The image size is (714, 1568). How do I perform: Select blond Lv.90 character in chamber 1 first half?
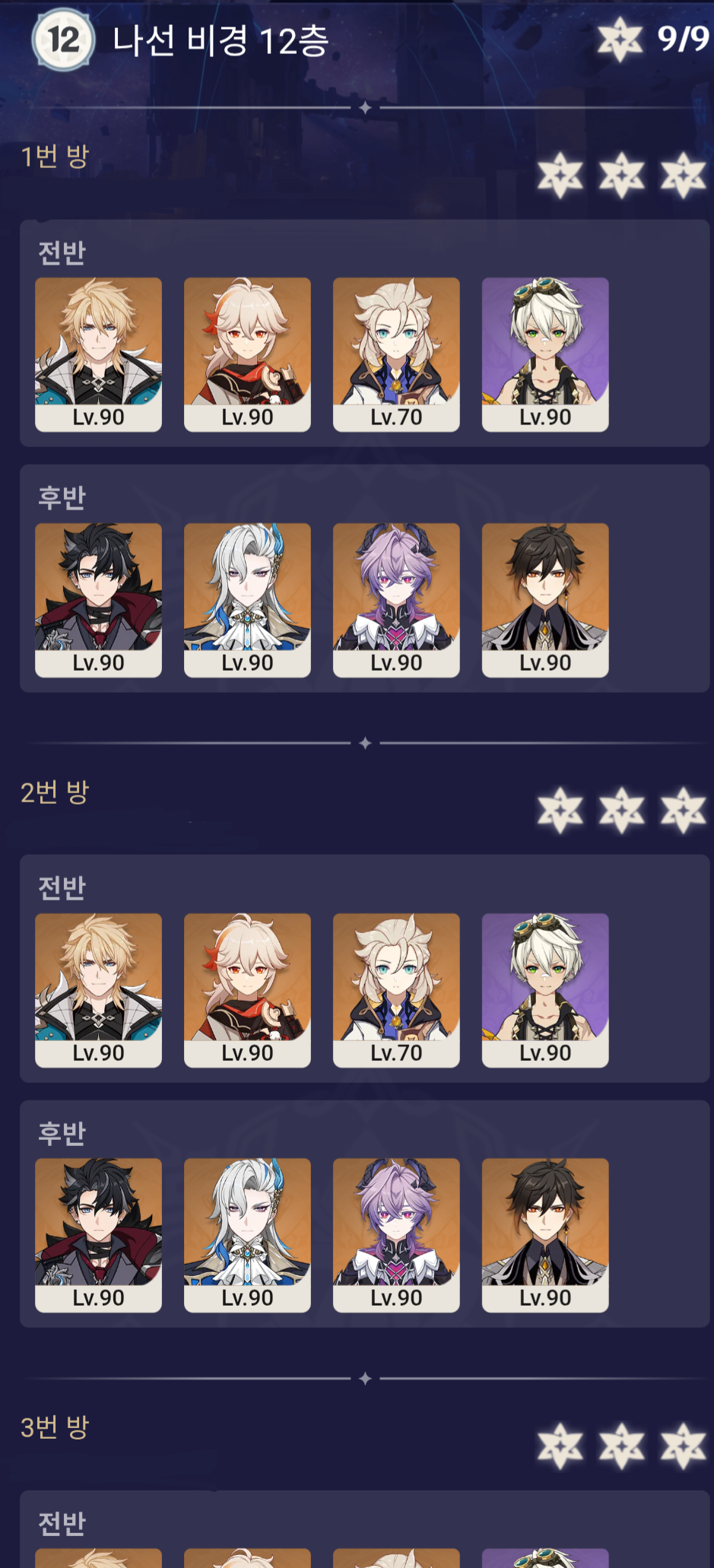(x=98, y=354)
